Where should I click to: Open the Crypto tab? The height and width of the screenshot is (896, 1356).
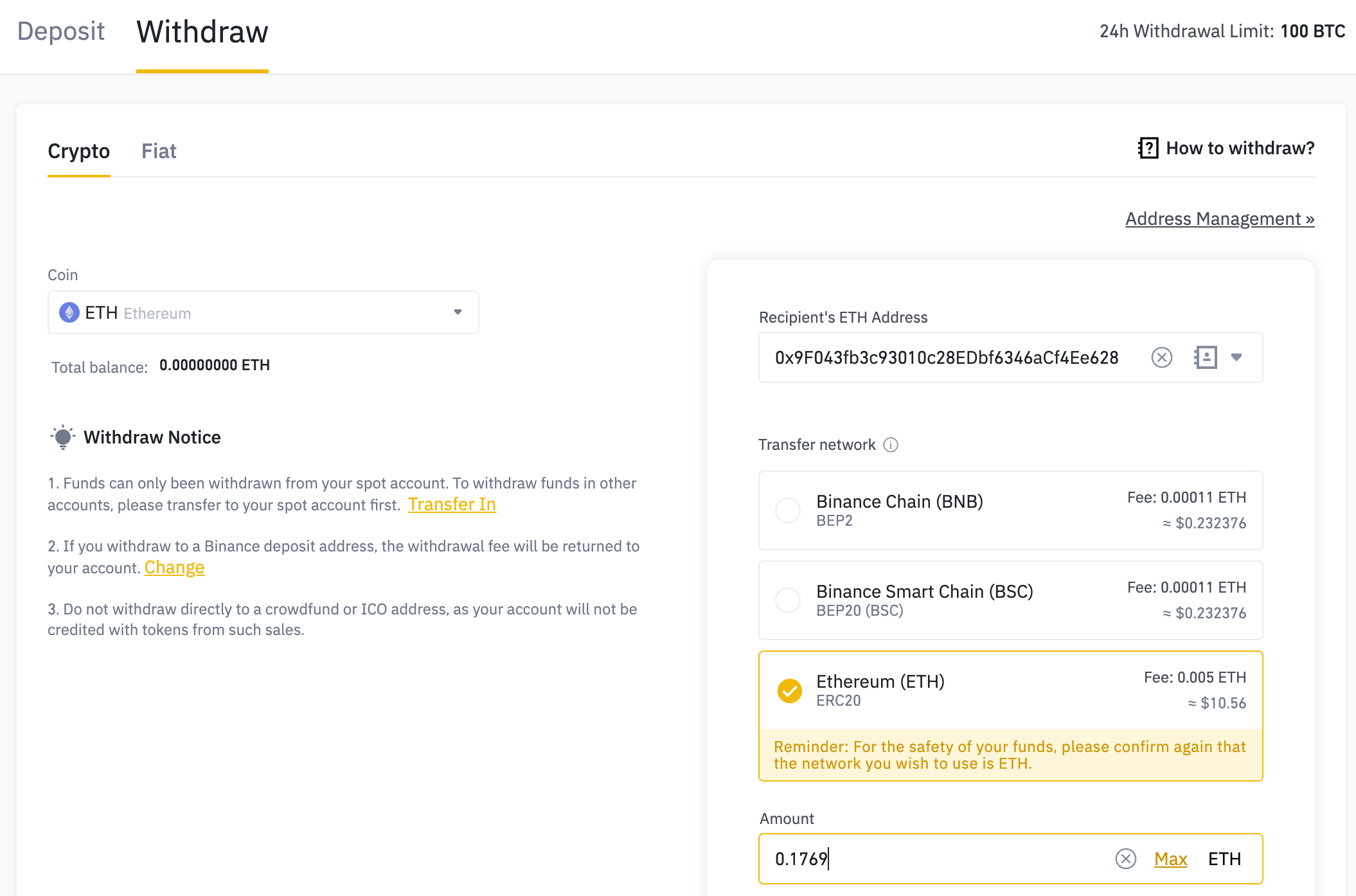click(x=79, y=151)
